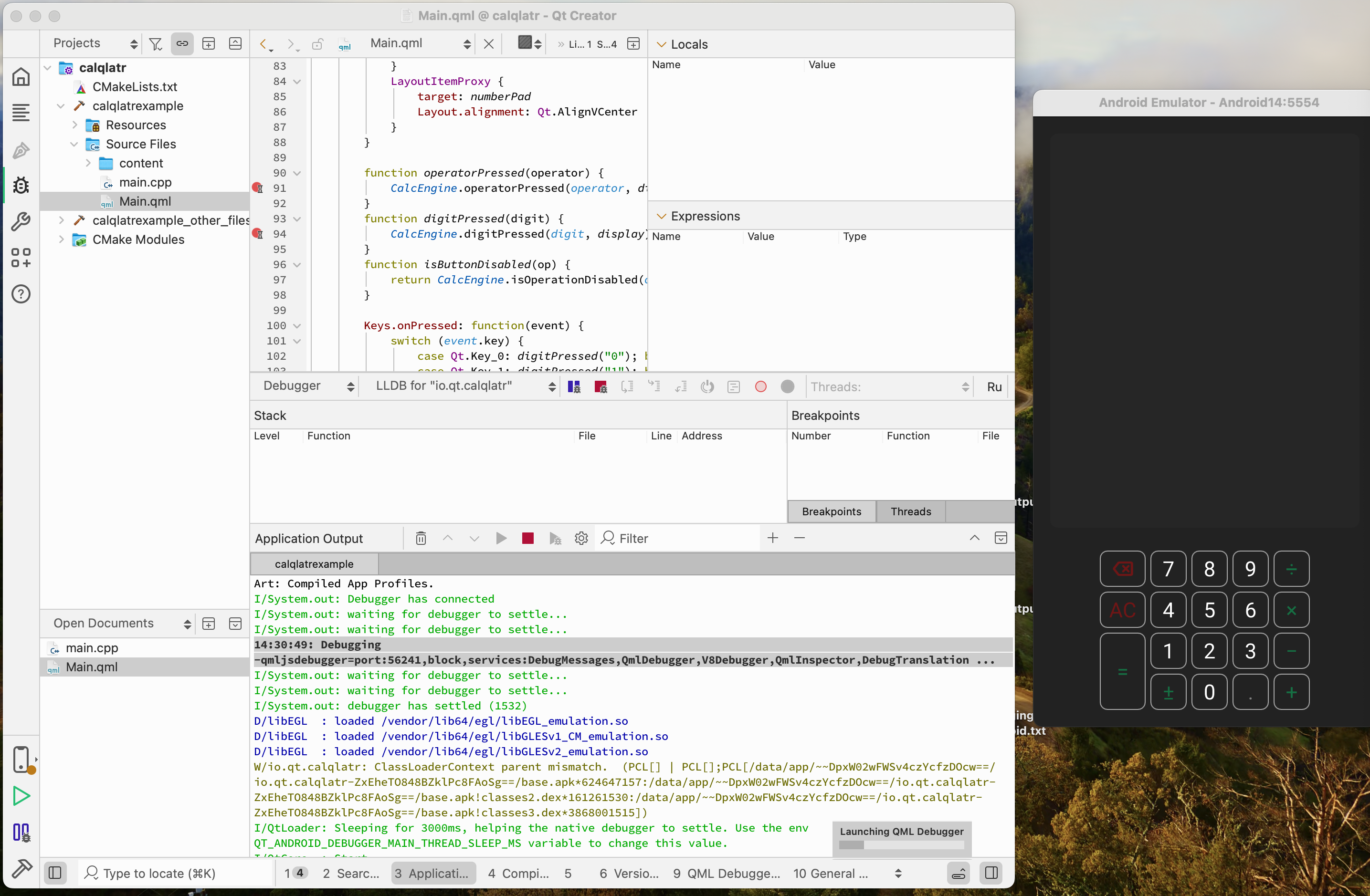Open Design mode pen icon
Screen dimensions: 1370x896
(x=21, y=150)
